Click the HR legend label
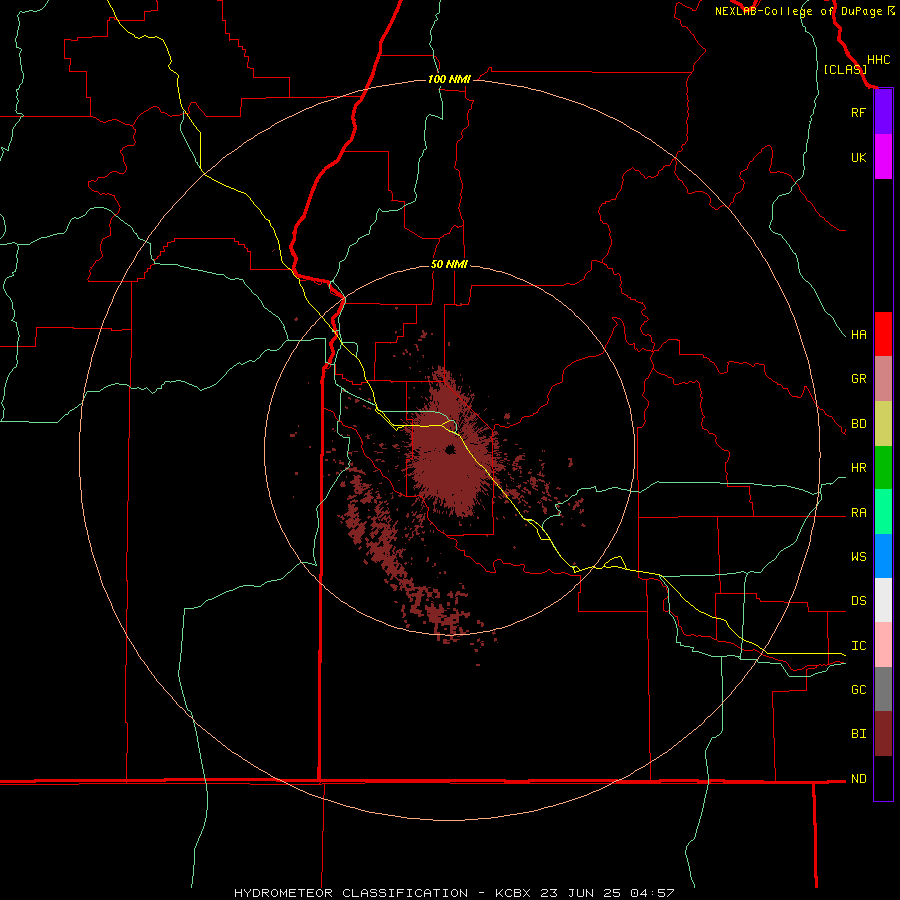Screen dimensions: 900x900 858,468
